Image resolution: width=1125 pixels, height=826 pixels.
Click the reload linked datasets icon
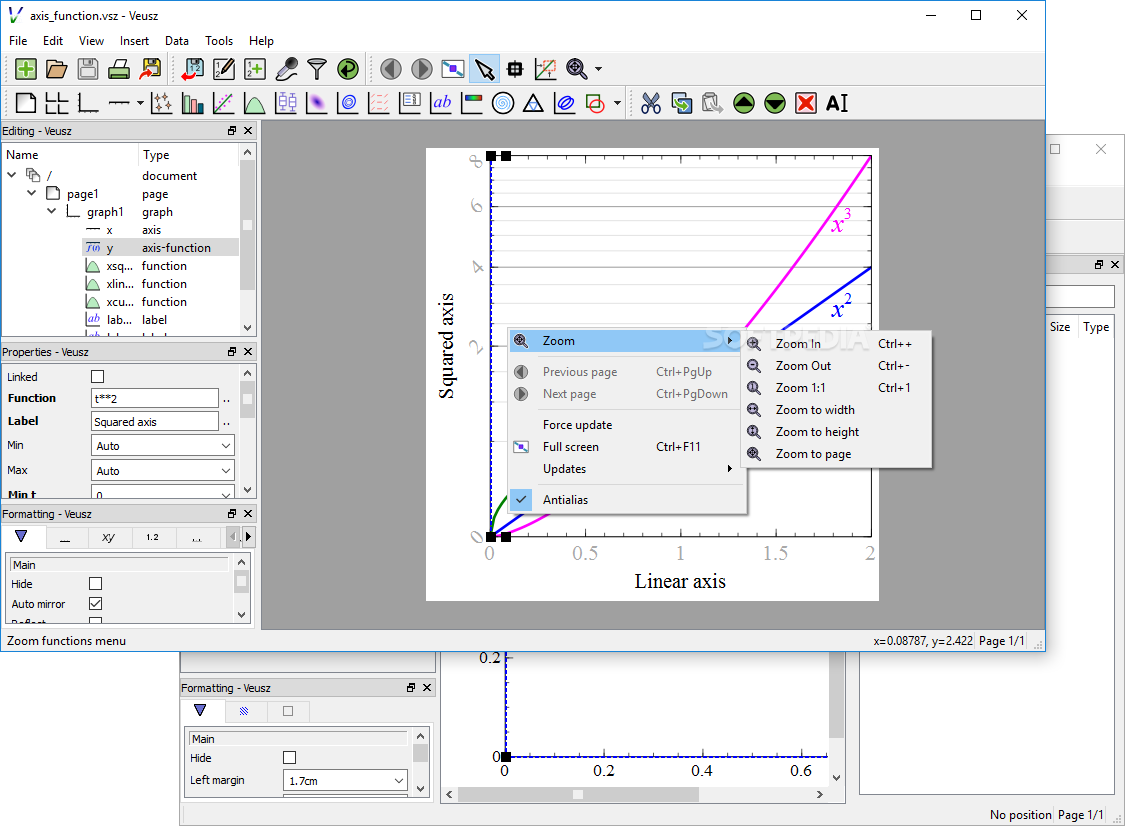click(348, 69)
